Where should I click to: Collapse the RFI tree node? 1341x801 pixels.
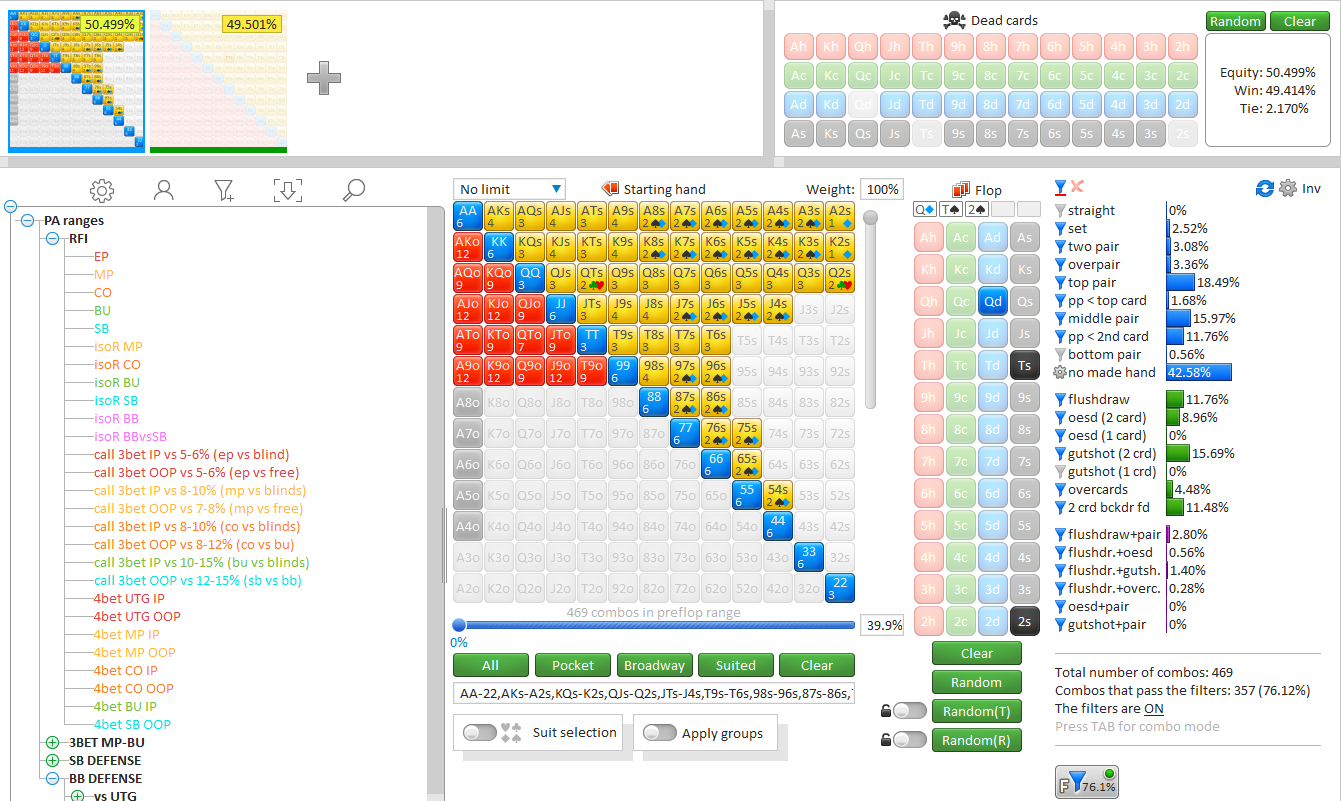click(x=52, y=239)
